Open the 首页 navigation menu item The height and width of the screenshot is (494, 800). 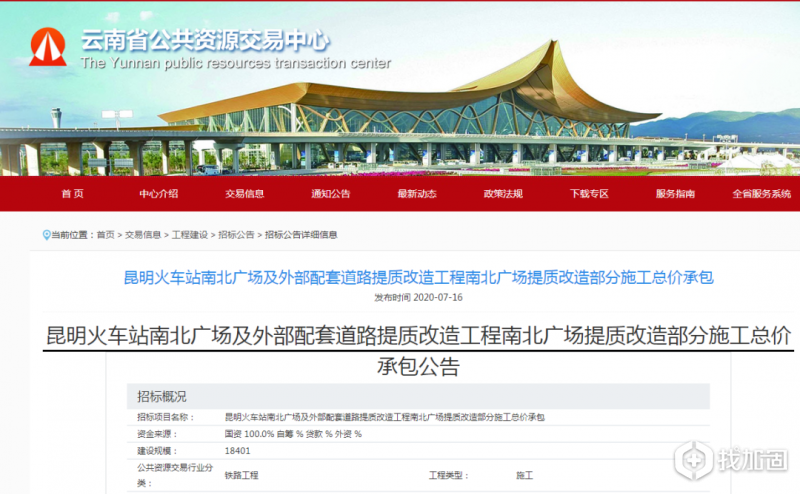point(72,193)
